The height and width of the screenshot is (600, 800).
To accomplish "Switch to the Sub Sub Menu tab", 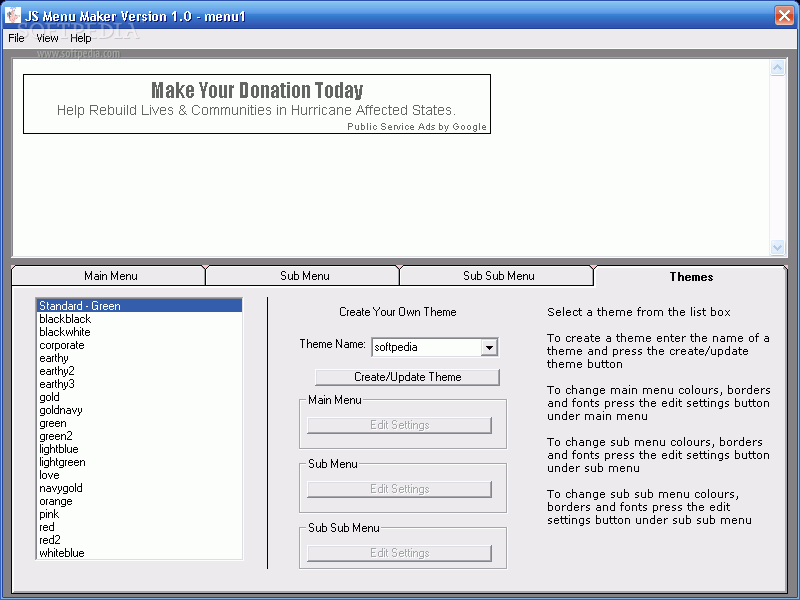I will pyautogui.click(x=496, y=276).
